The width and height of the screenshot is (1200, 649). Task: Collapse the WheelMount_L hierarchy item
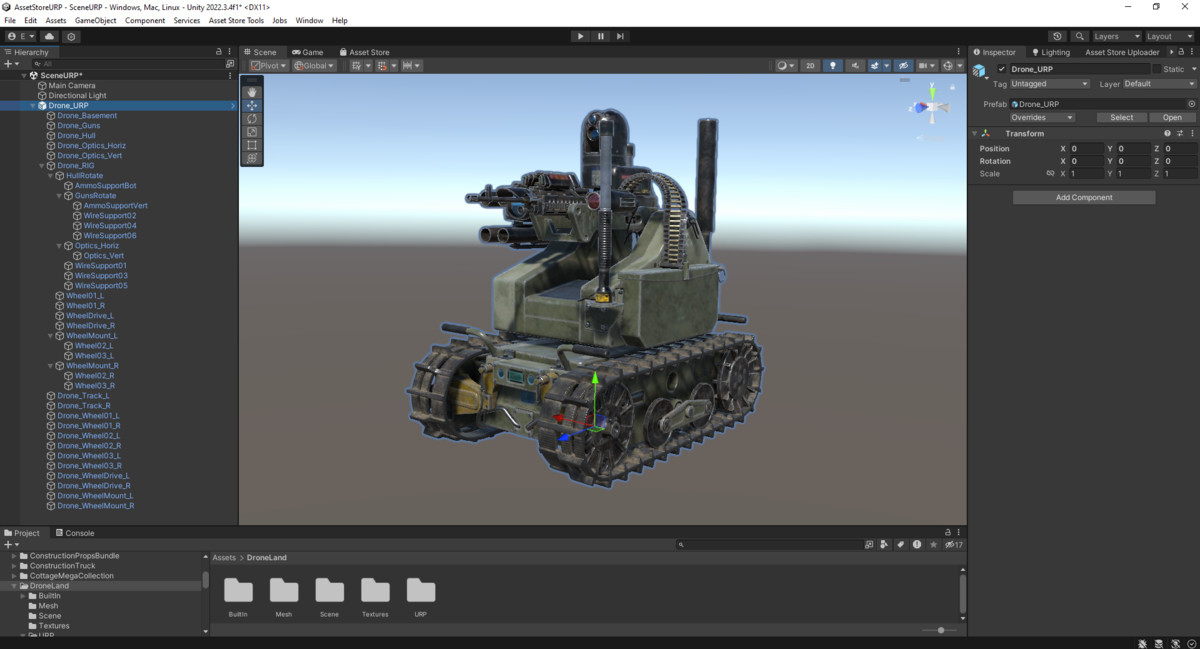pyautogui.click(x=50, y=335)
